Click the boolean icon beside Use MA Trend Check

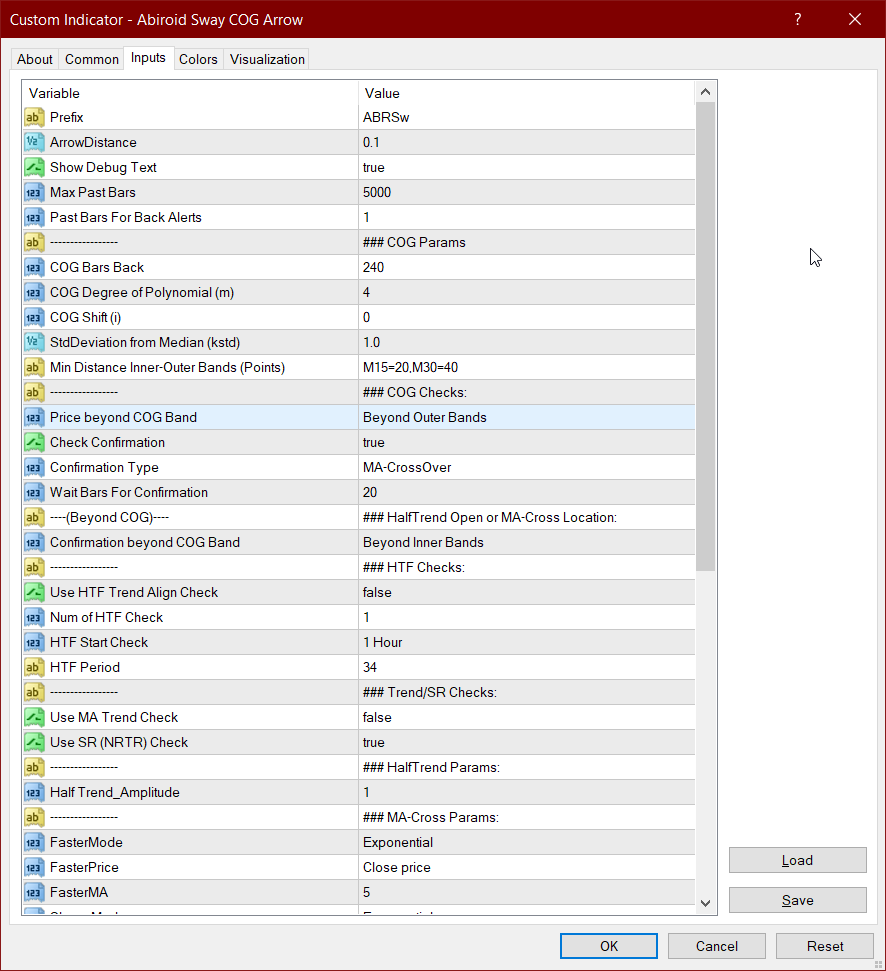[x=34, y=718]
